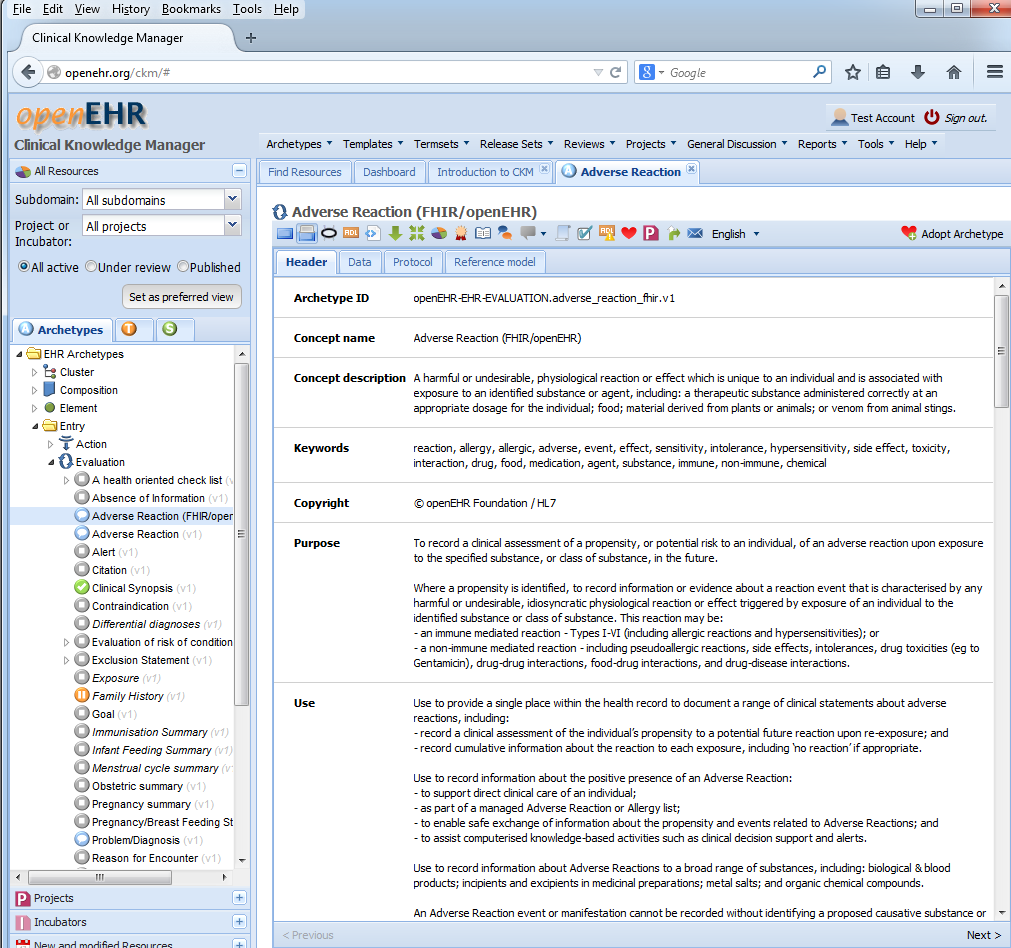
Task: Expand the Cluster tree node
Action: [x=35, y=372]
